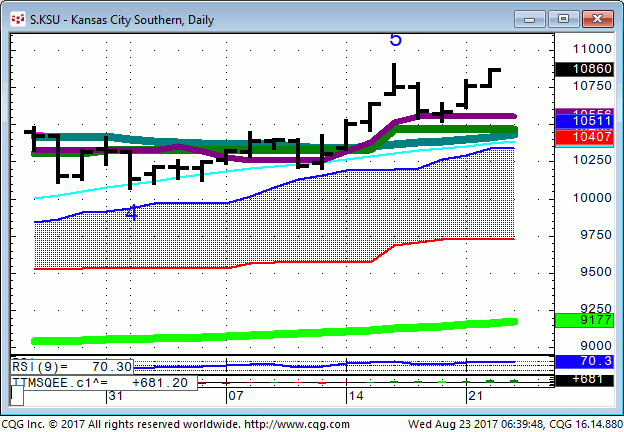Image resolution: width=624 pixels, height=432 pixels.
Task: Click the RSI(9)= 70.30 study label
Action: click(72, 366)
